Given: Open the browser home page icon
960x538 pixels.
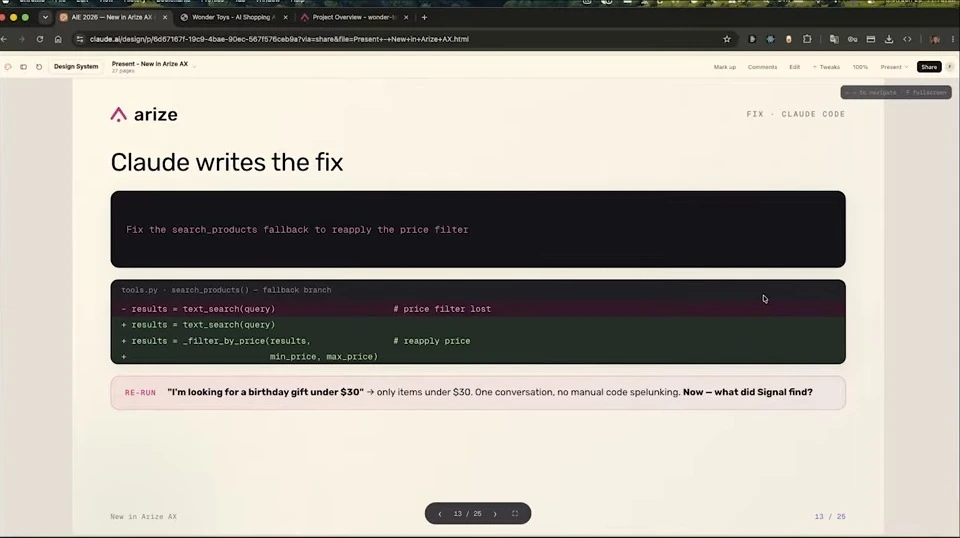Looking at the screenshot, I should pos(58,39).
